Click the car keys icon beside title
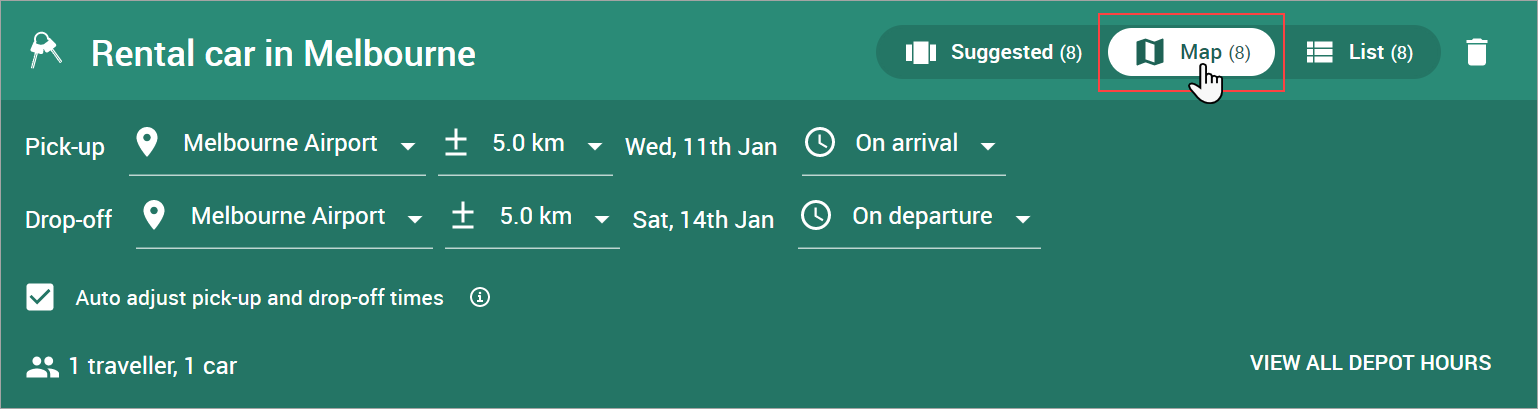Viewport: 1538px width, 409px height. coord(45,52)
